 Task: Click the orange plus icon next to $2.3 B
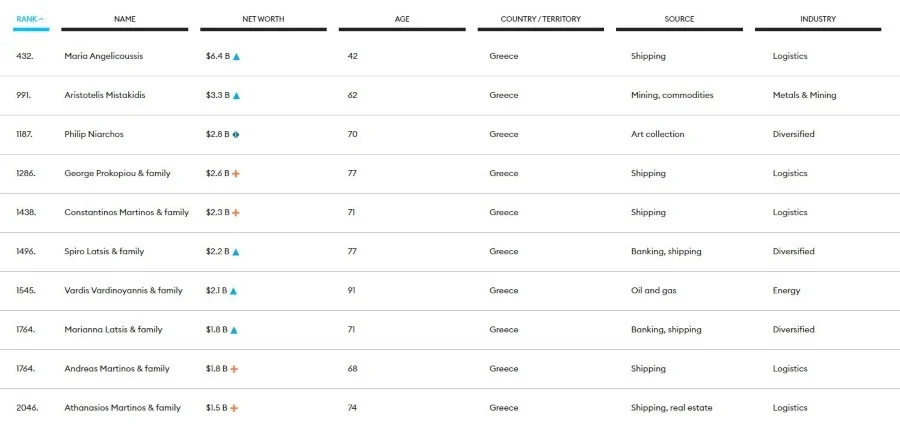(x=236, y=213)
